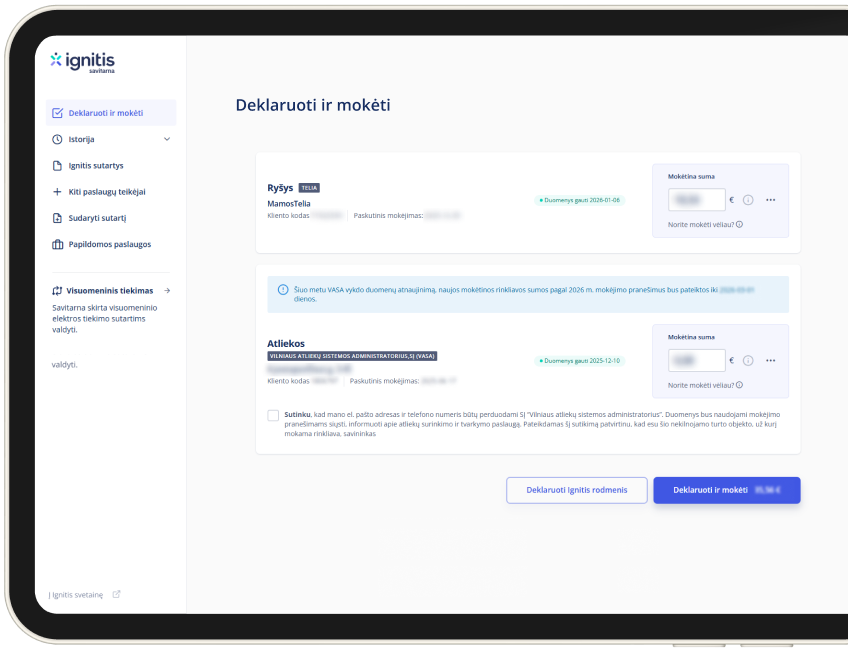Click the Ignitis savitarna logo
Viewport: 848px width, 650px height.
[x=82, y=62]
